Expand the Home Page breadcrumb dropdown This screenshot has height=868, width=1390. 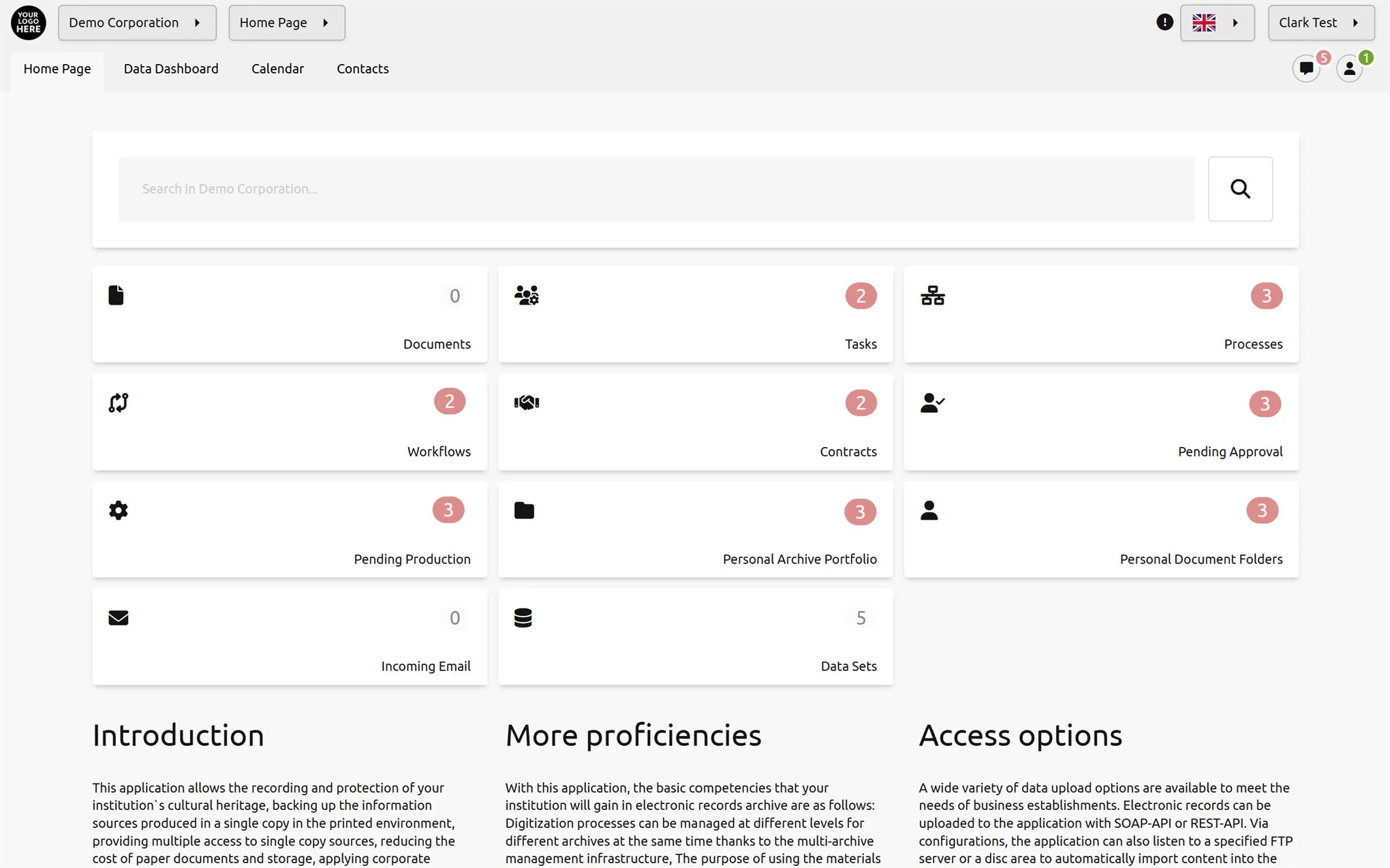287,22
